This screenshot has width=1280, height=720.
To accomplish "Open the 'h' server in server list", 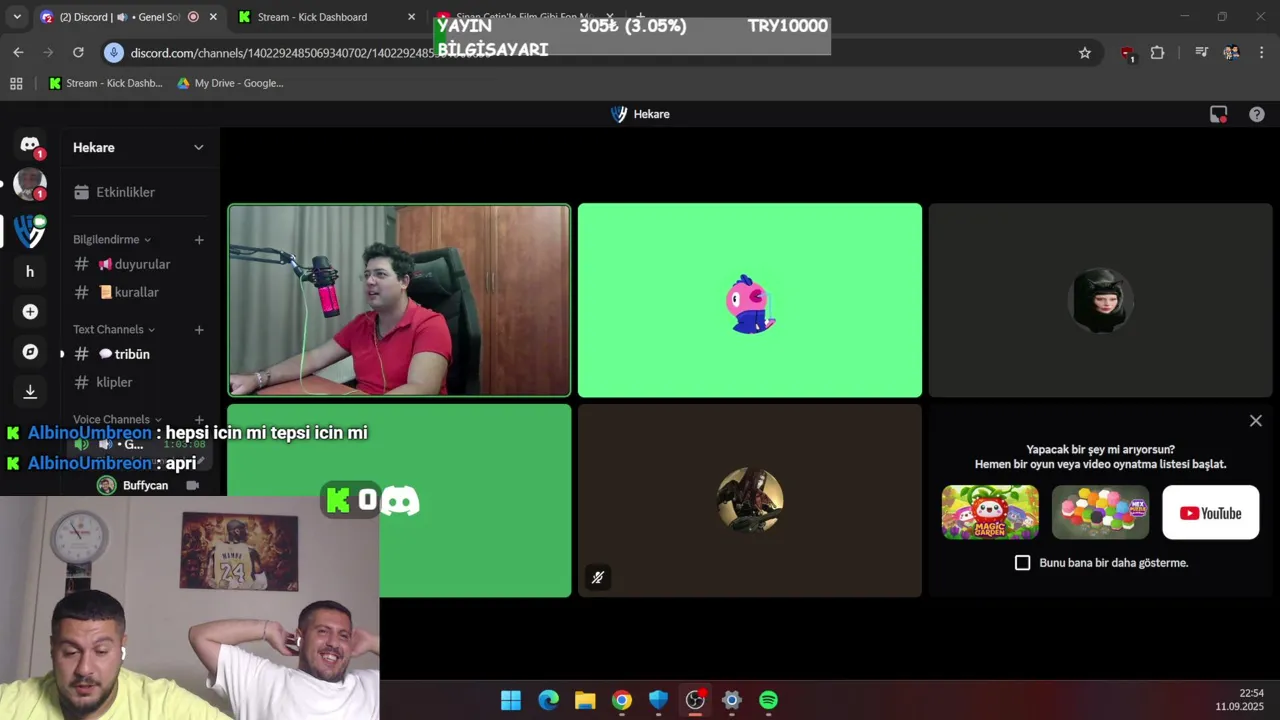I will pos(30,272).
